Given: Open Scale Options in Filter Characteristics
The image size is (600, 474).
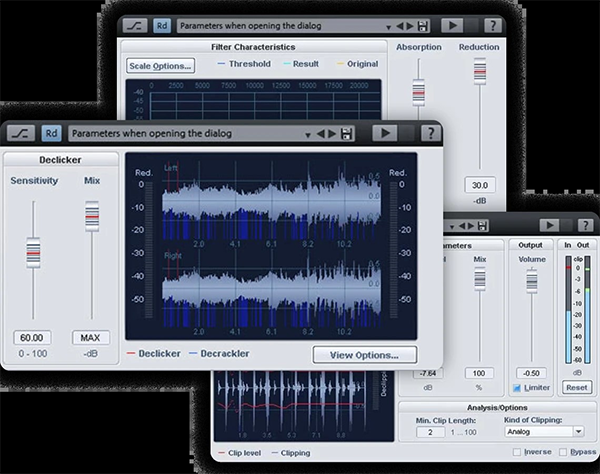Looking at the screenshot, I should coord(160,66).
